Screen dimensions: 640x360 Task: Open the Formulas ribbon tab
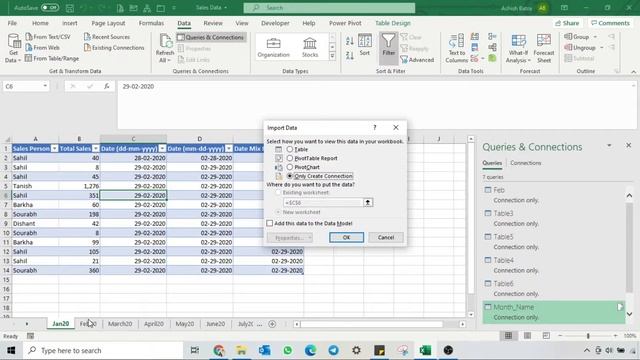(x=151, y=23)
